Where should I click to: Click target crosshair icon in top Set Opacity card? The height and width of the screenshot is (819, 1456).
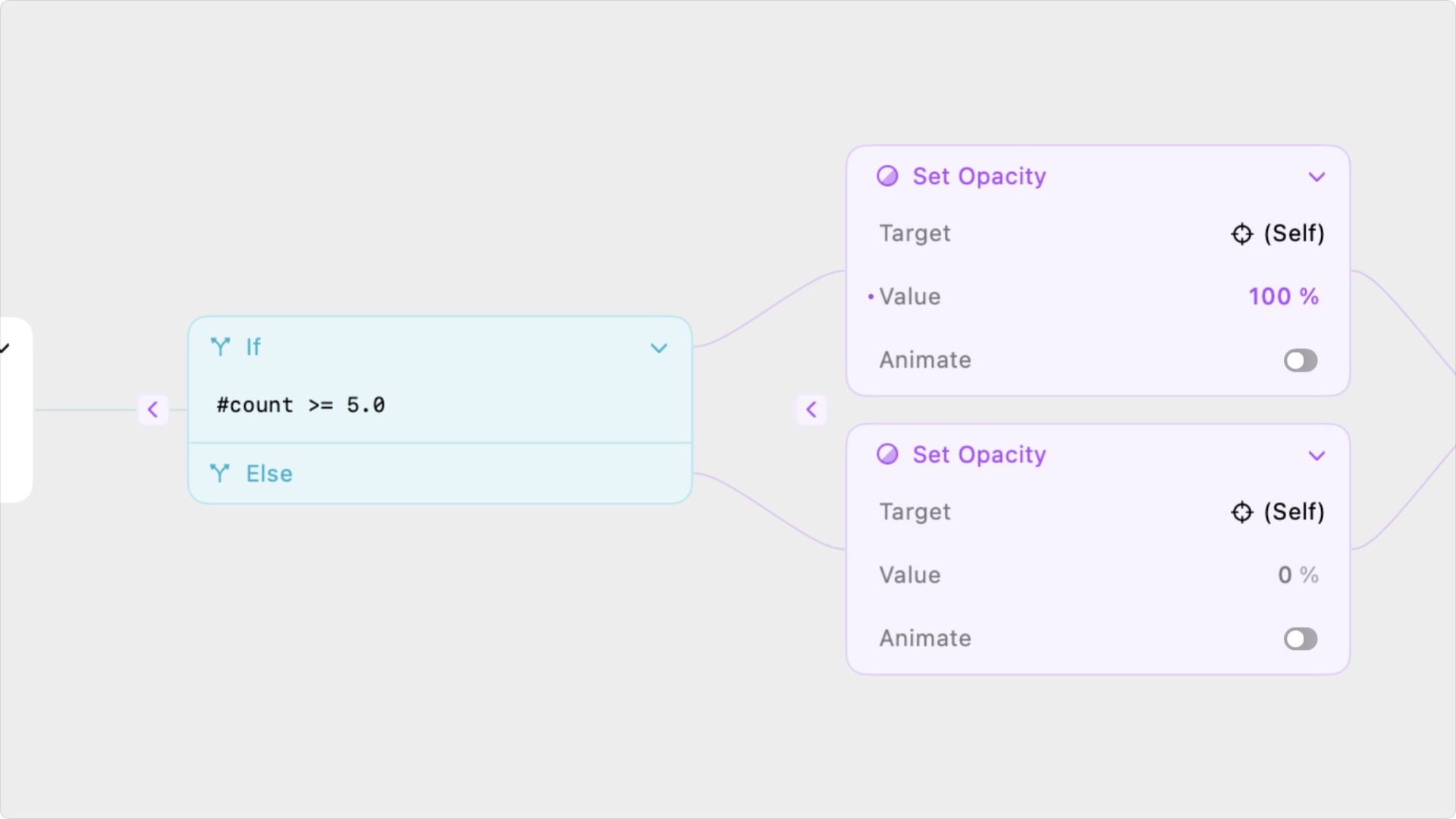[x=1241, y=234]
